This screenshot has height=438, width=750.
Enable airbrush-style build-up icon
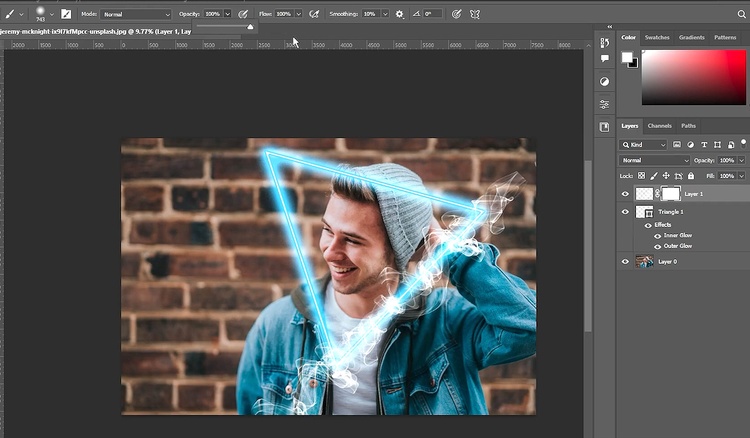[x=314, y=14]
